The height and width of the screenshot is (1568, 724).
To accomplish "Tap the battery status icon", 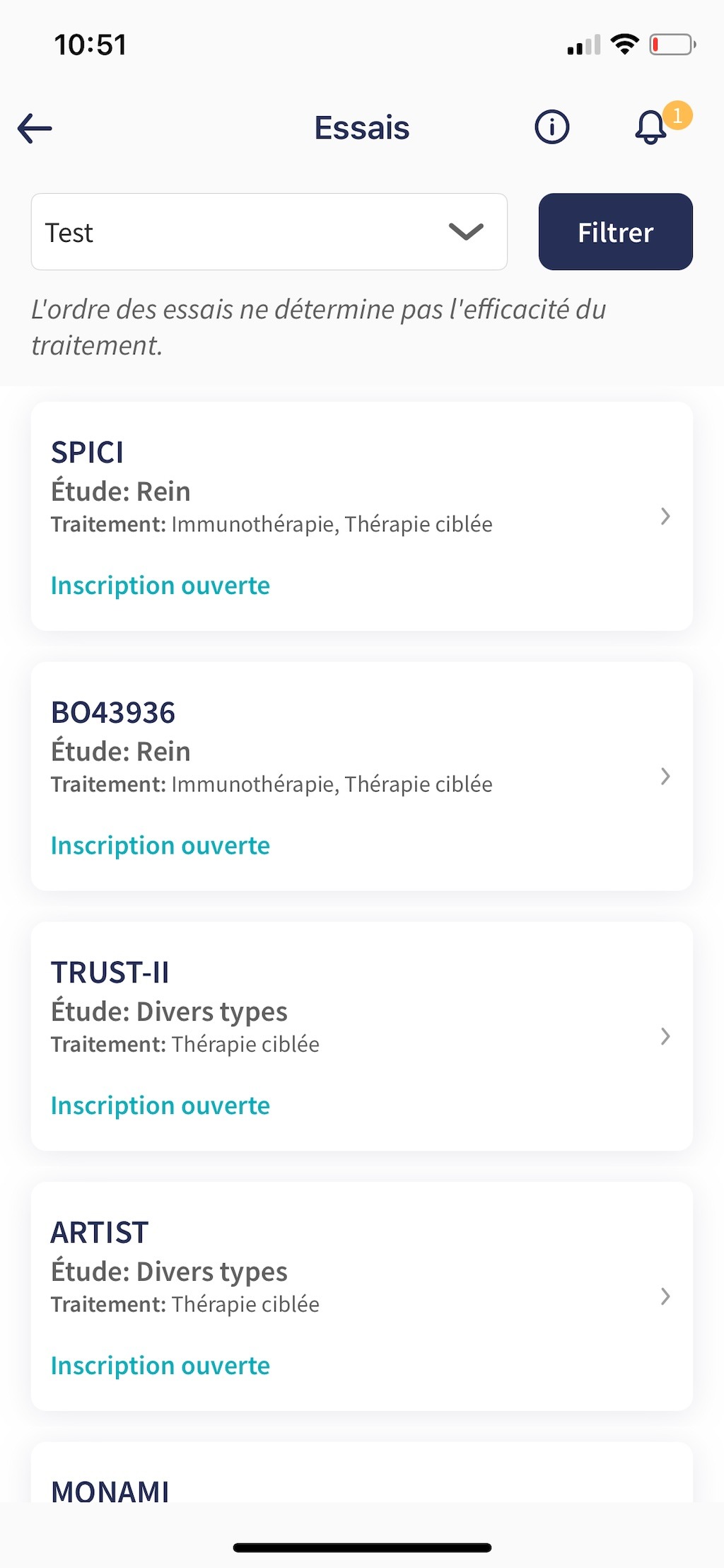I will click(672, 45).
